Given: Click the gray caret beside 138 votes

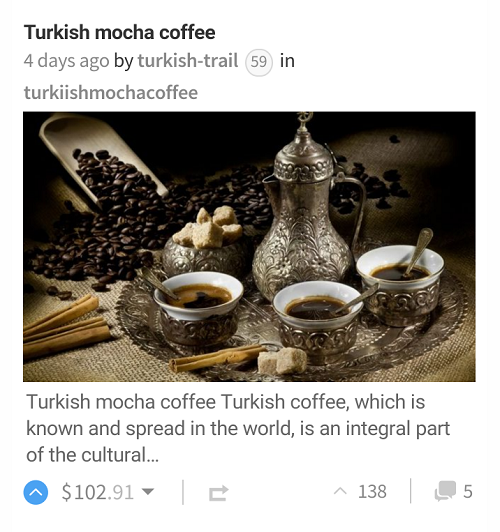Looking at the screenshot, I should (x=340, y=491).
